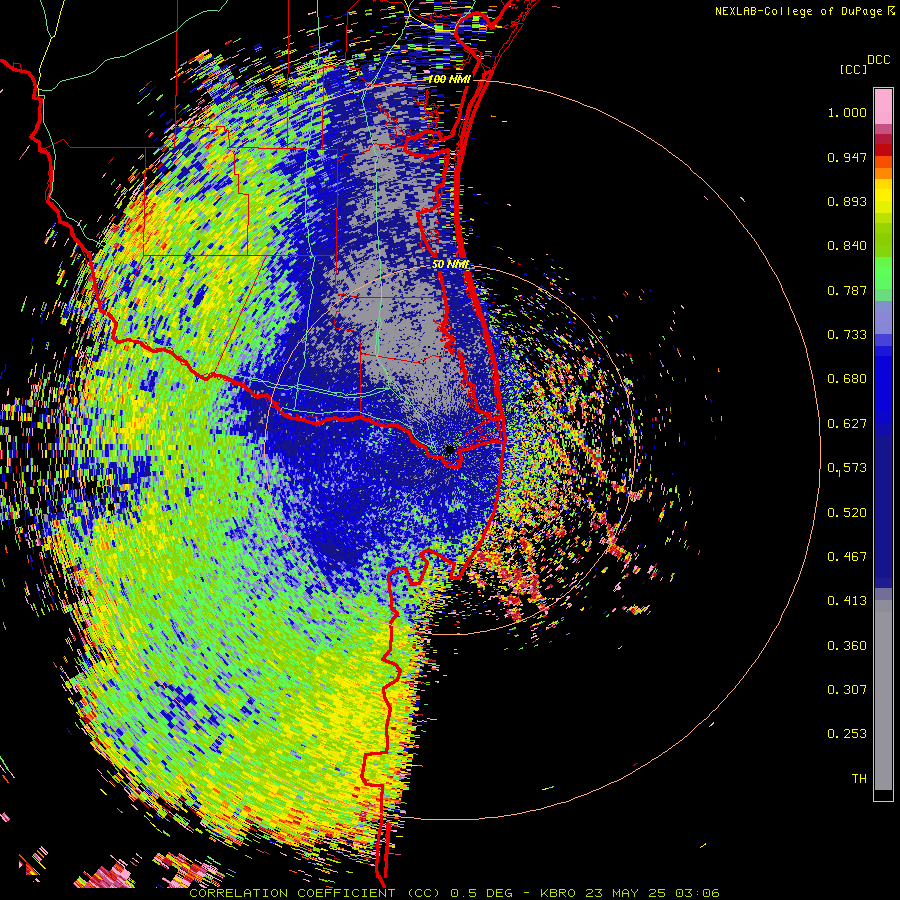
Task: Click the 0.733 scale label
Action: [x=847, y=335]
